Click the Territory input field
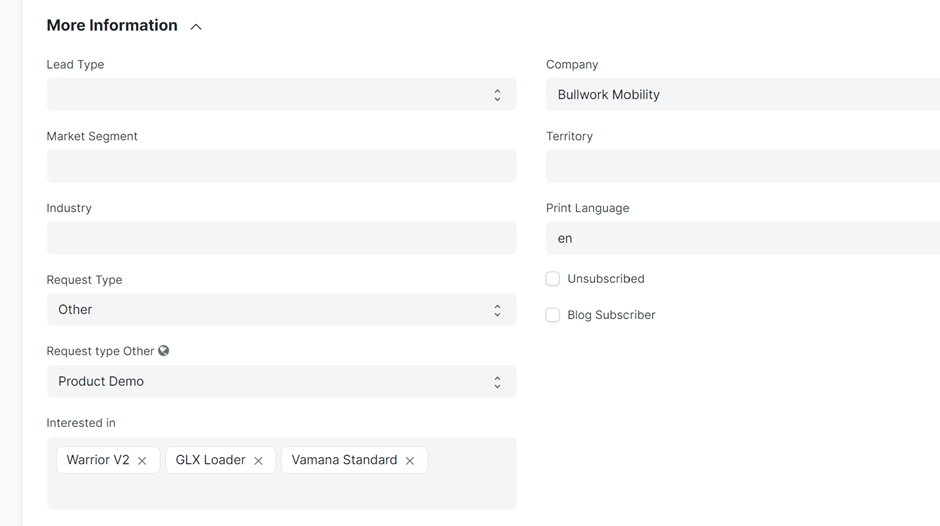940x526 pixels. pos(742,166)
